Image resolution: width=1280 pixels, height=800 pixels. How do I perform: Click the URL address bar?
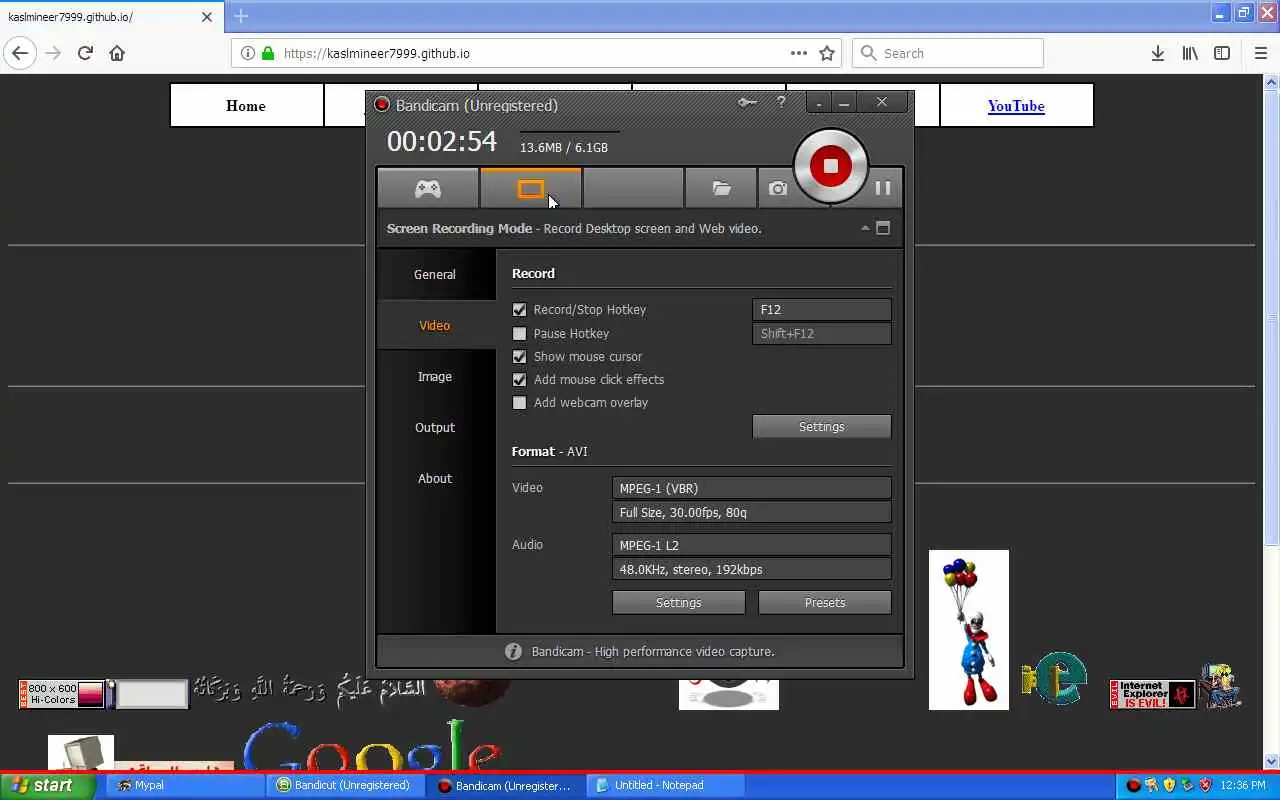(x=535, y=53)
